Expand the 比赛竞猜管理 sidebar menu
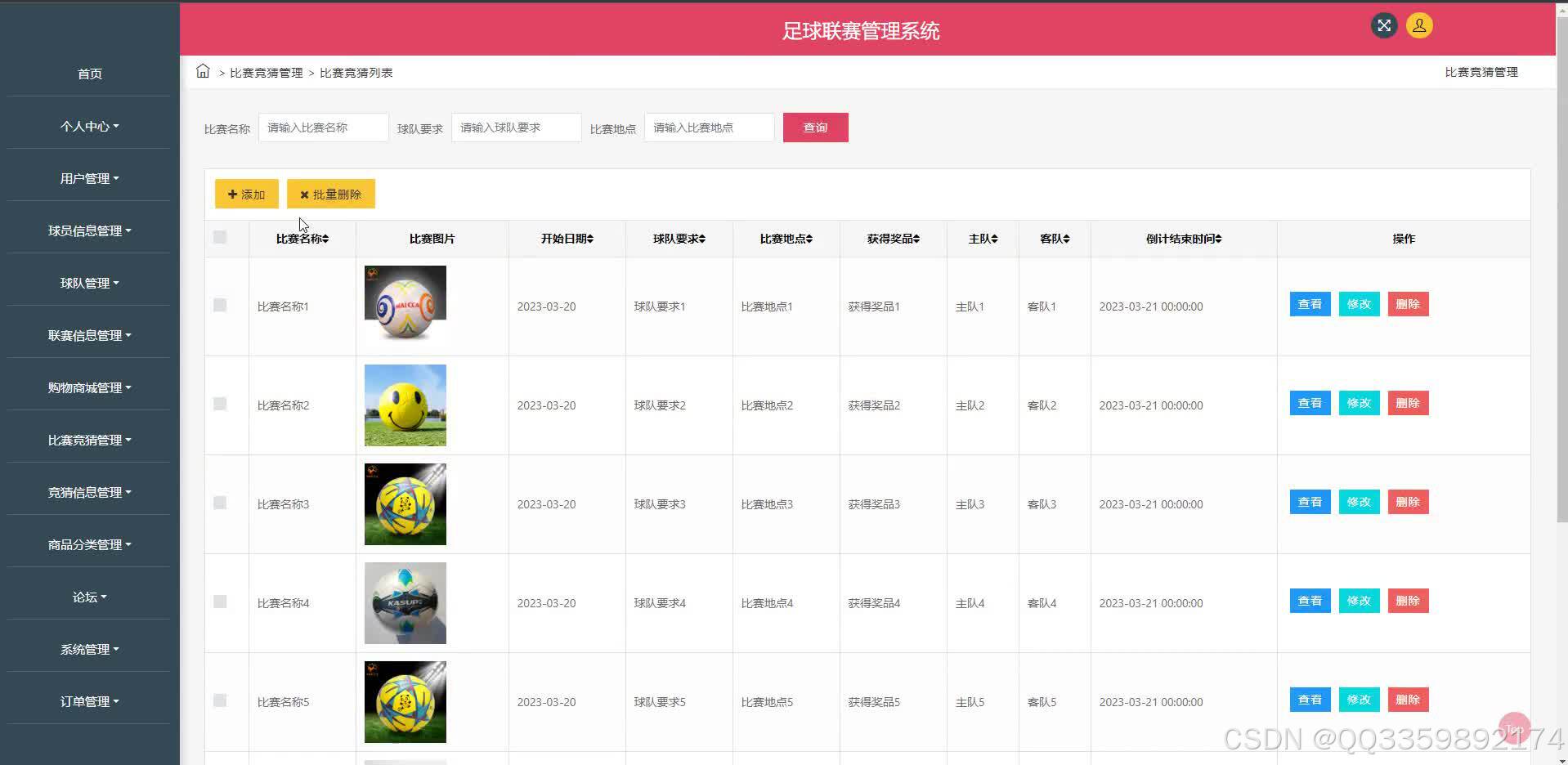Screen dimensions: 1568x765 click(89, 440)
